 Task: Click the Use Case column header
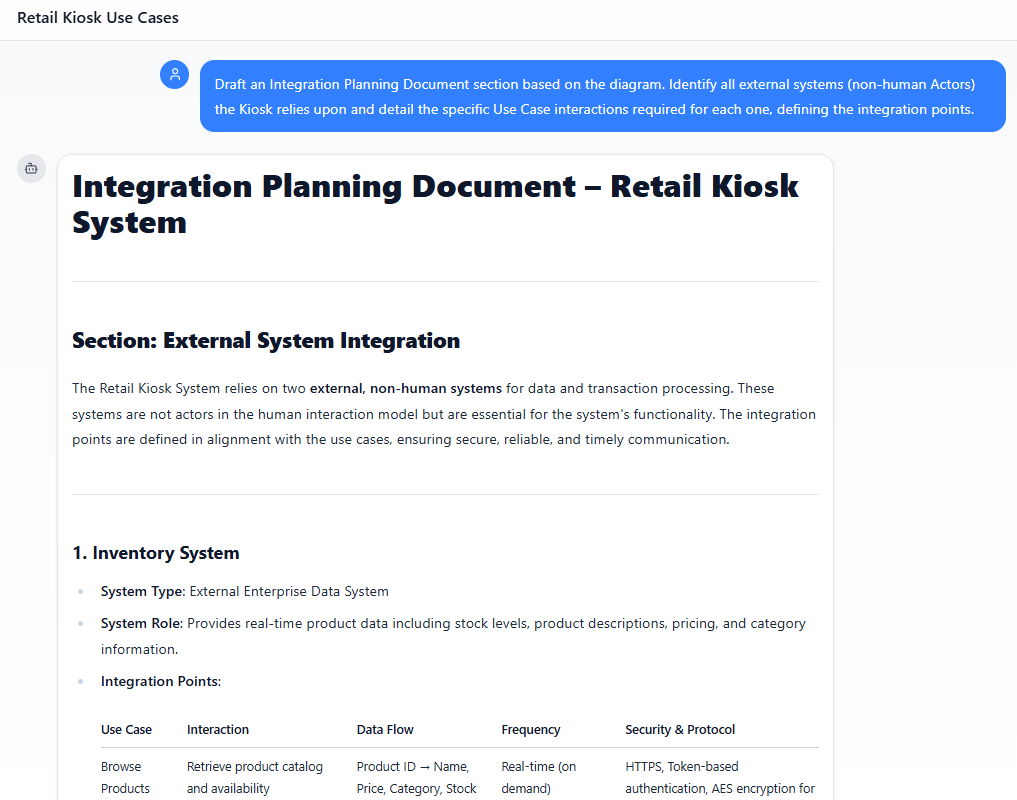[126, 730]
